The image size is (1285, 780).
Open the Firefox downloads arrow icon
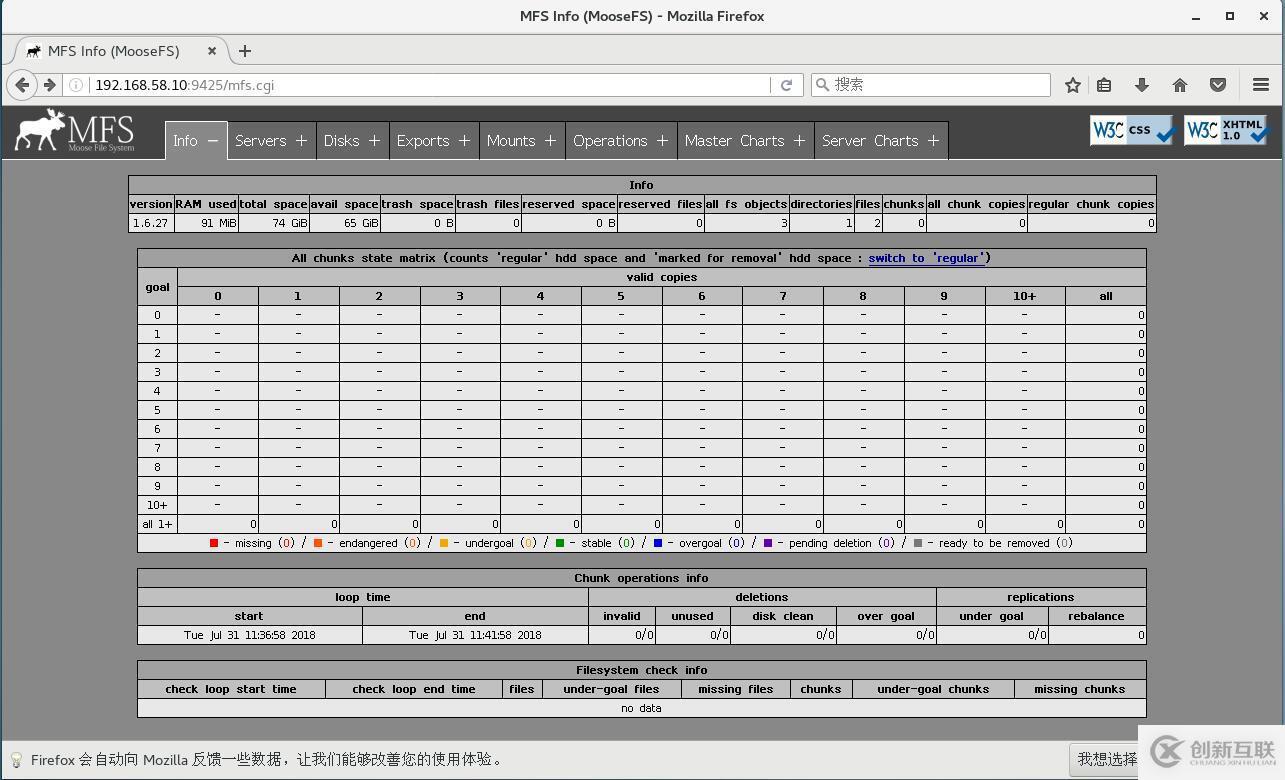click(1141, 85)
